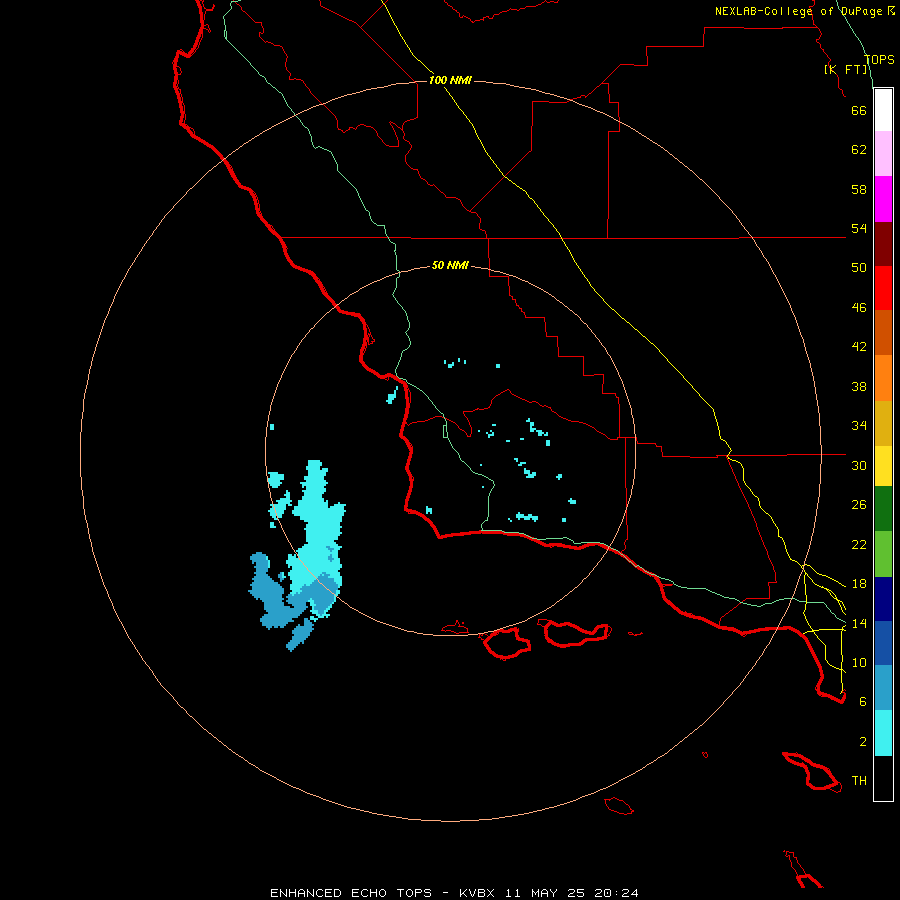The height and width of the screenshot is (900, 900).
Task: Click legend value 54
Action: point(859,228)
